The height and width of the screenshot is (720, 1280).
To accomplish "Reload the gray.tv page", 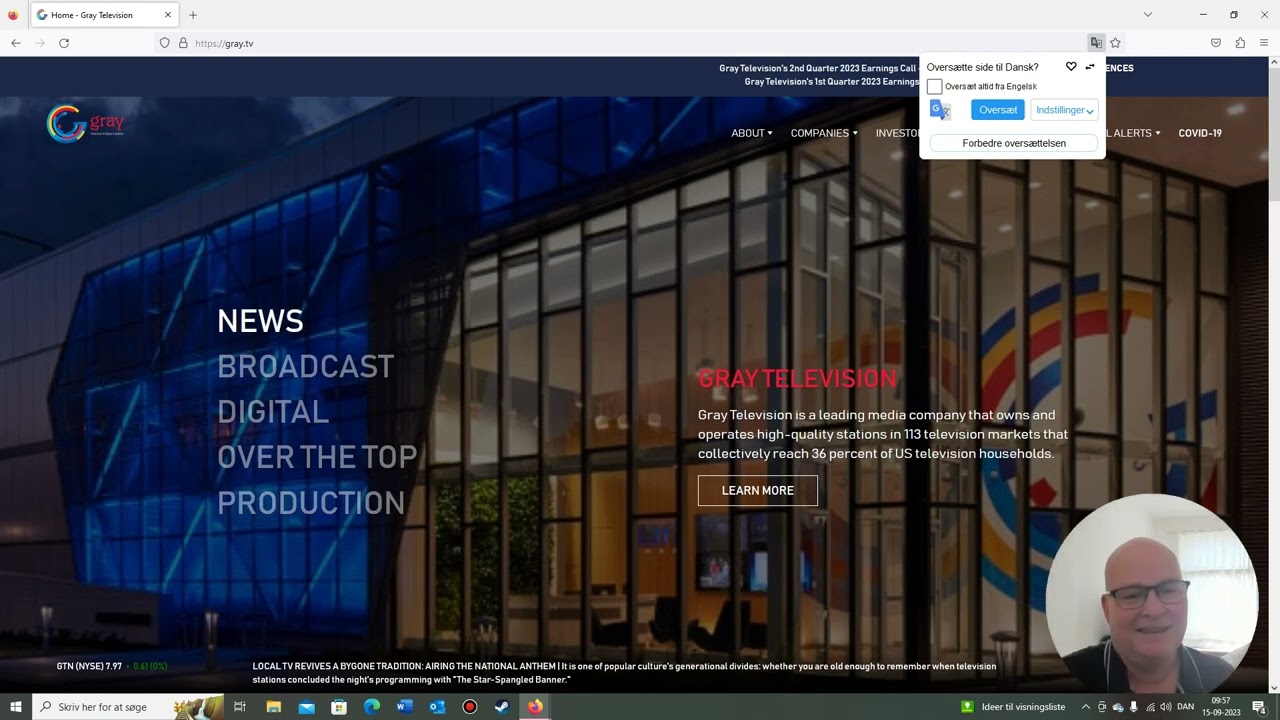I will pos(64,43).
